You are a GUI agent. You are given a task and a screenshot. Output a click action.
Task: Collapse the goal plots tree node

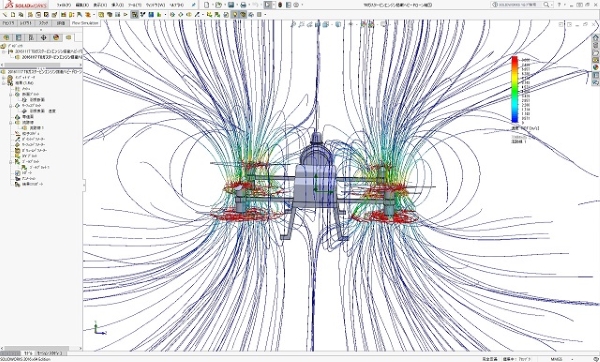click(11, 162)
